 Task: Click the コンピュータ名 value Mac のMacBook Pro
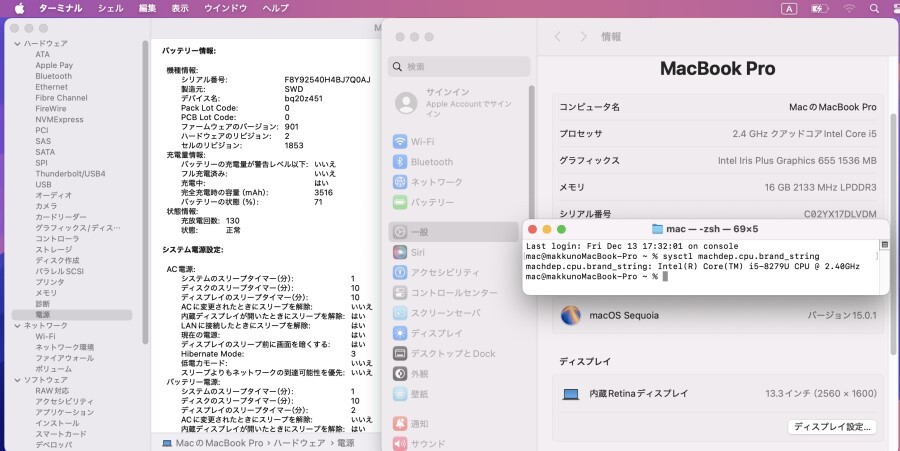coord(832,107)
